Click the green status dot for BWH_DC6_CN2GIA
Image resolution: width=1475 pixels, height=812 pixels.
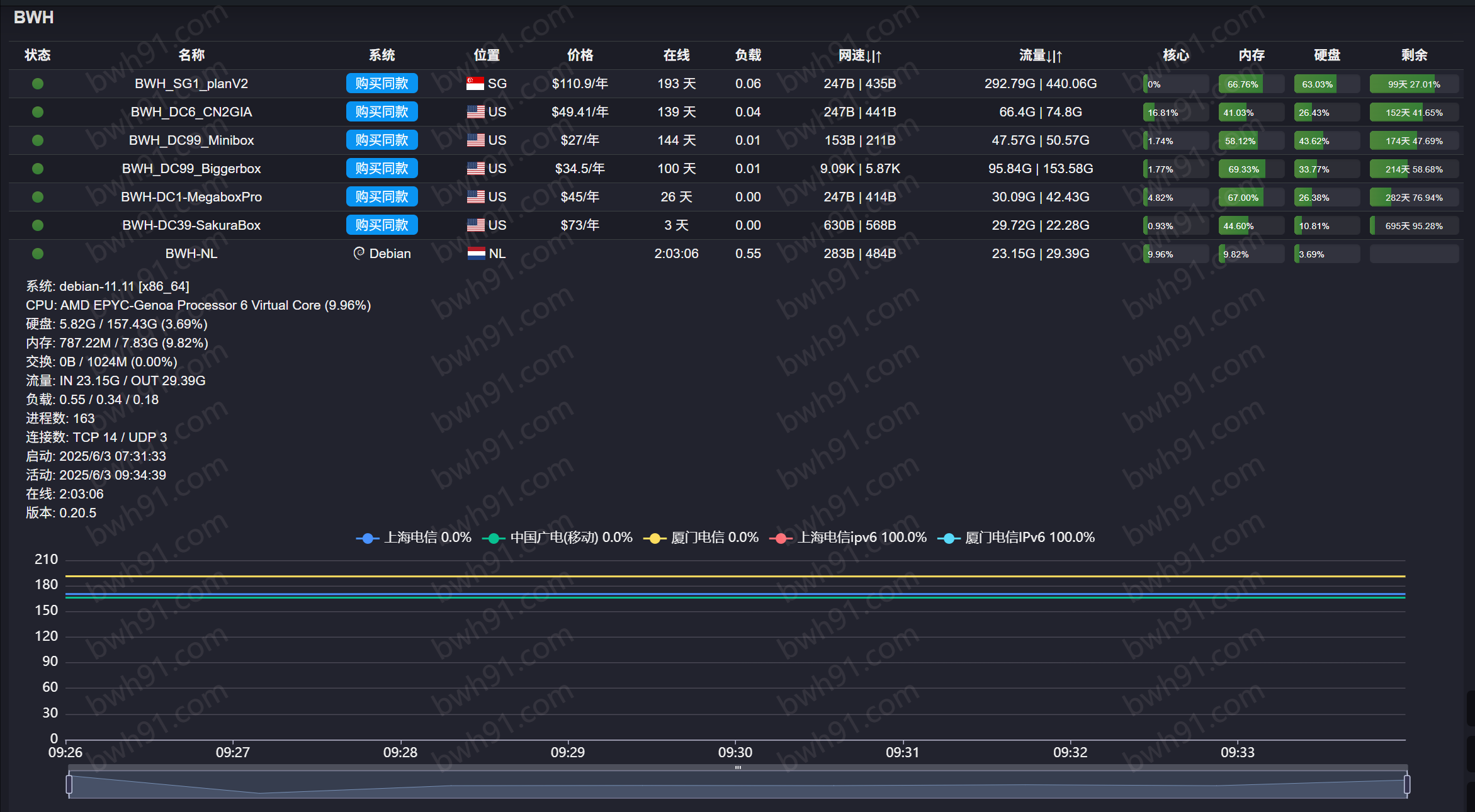click(38, 112)
